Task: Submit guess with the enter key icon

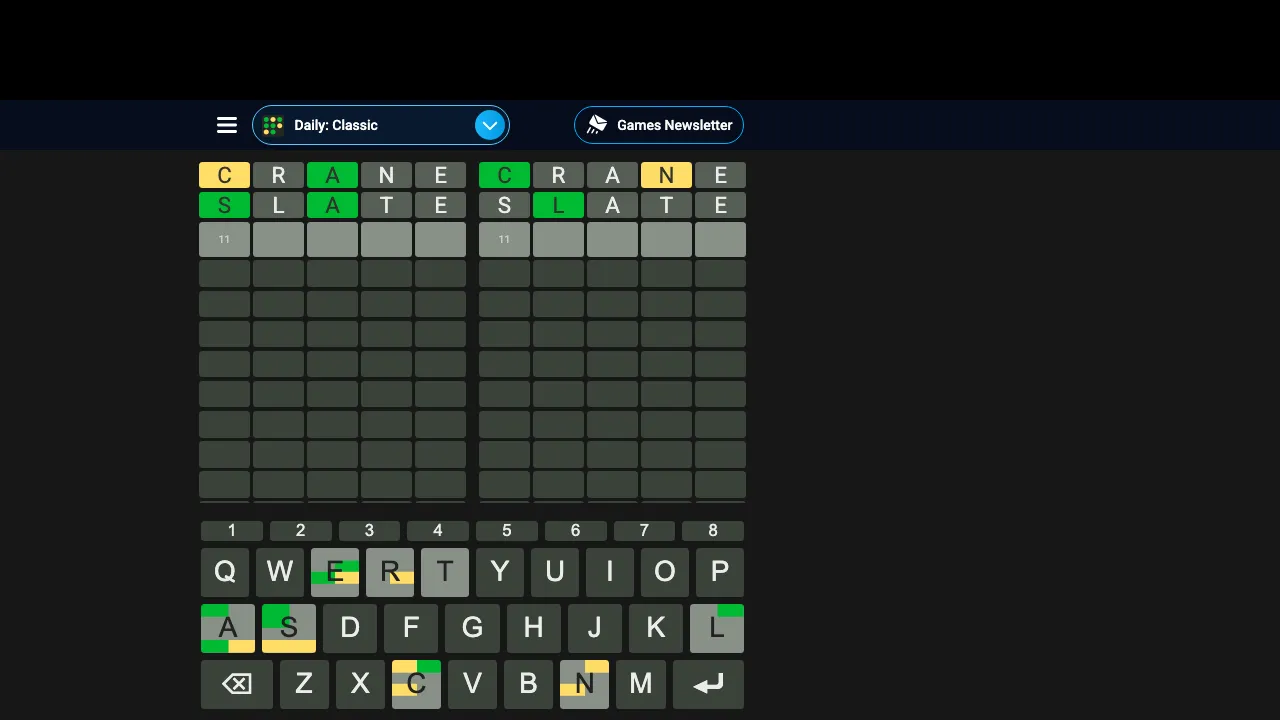Action: [708, 684]
